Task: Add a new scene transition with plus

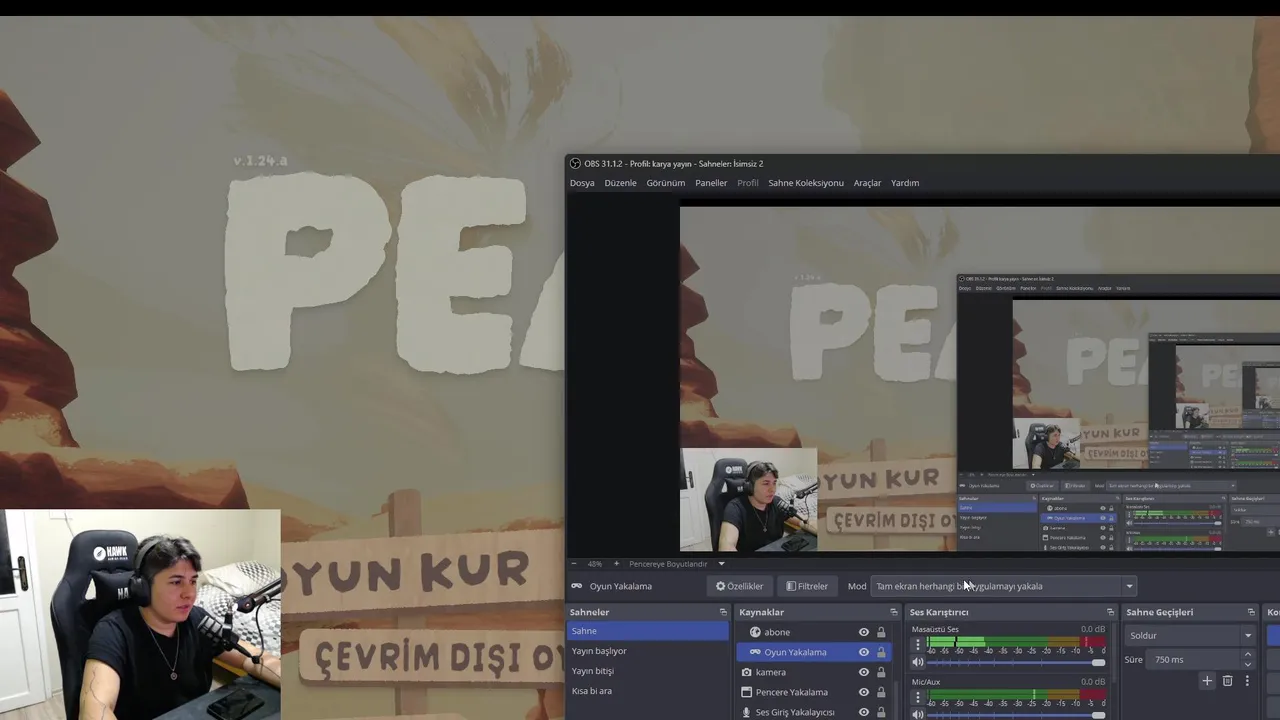Action: pyautogui.click(x=1207, y=681)
